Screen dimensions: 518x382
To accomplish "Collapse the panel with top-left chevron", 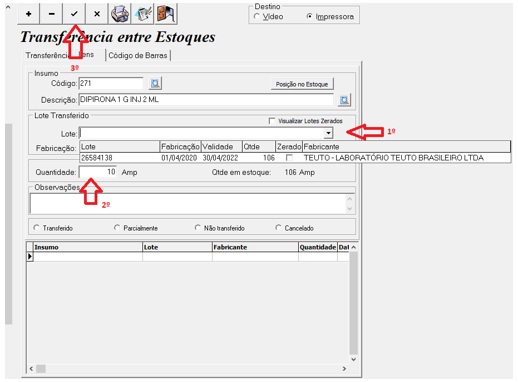I will click(x=8, y=6).
